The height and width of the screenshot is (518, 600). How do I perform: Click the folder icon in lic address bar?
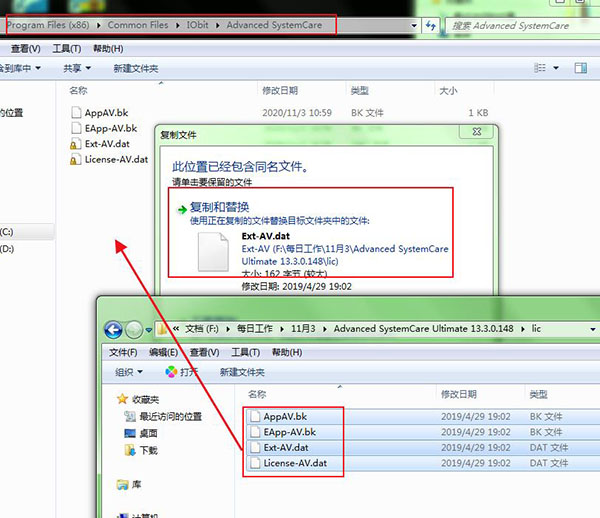pos(162,329)
